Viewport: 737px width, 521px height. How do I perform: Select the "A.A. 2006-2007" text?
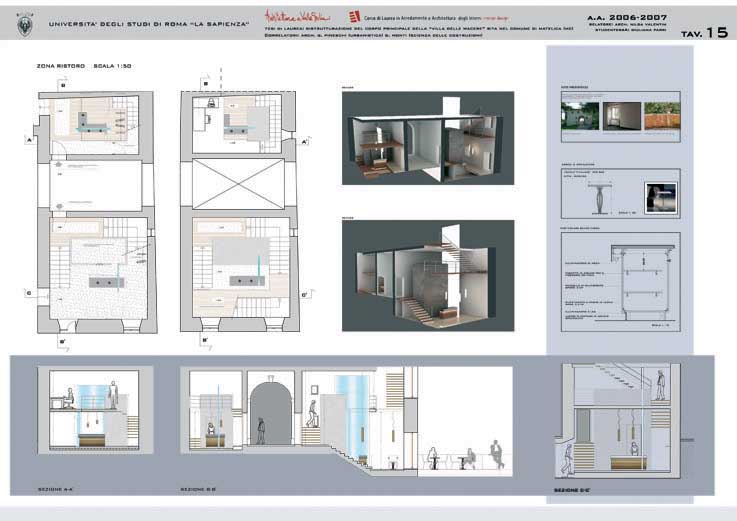pyautogui.click(x=627, y=17)
